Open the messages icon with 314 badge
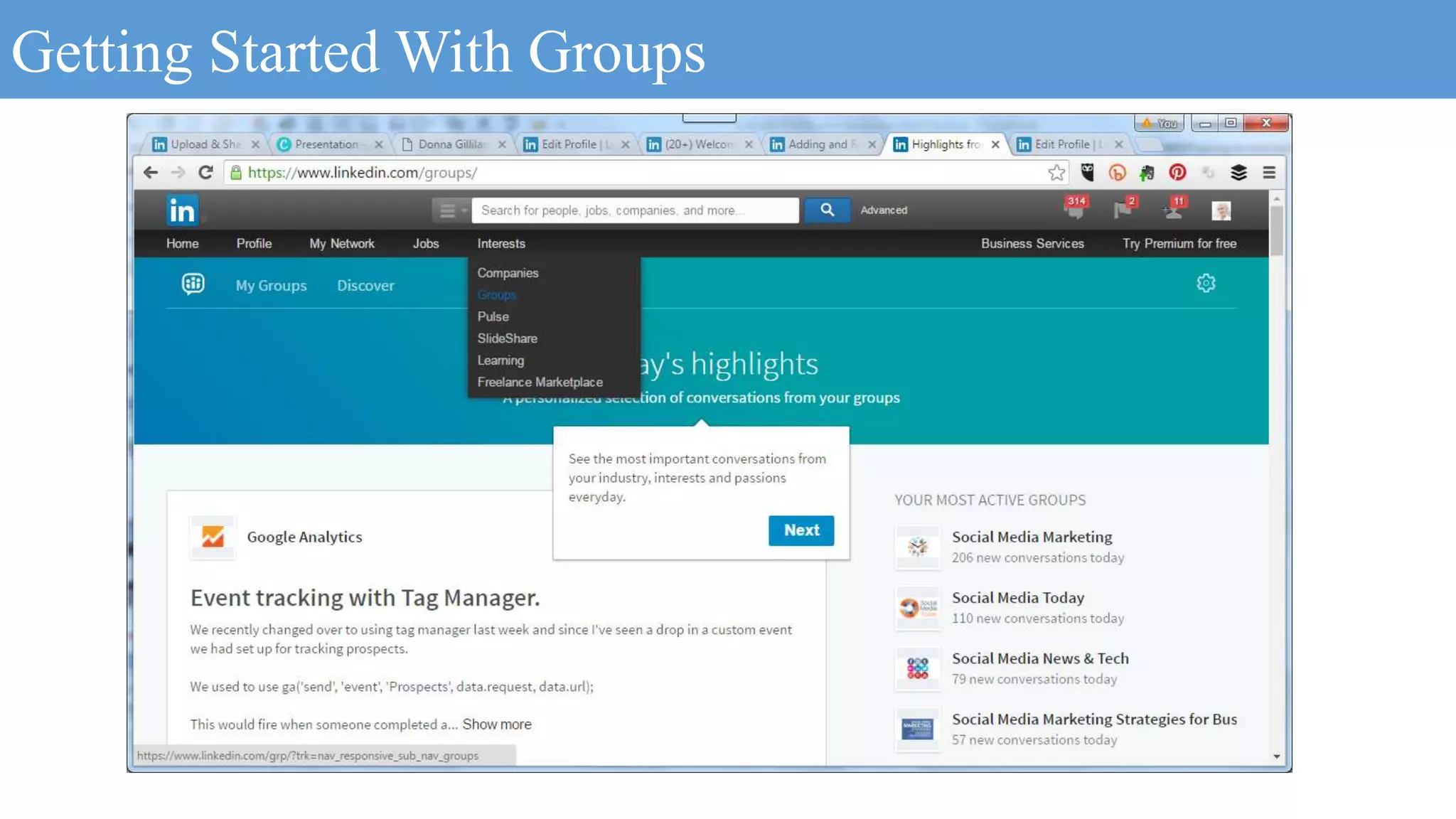Image resolution: width=1456 pixels, height=819 pixels. (x=1076, y=208)
